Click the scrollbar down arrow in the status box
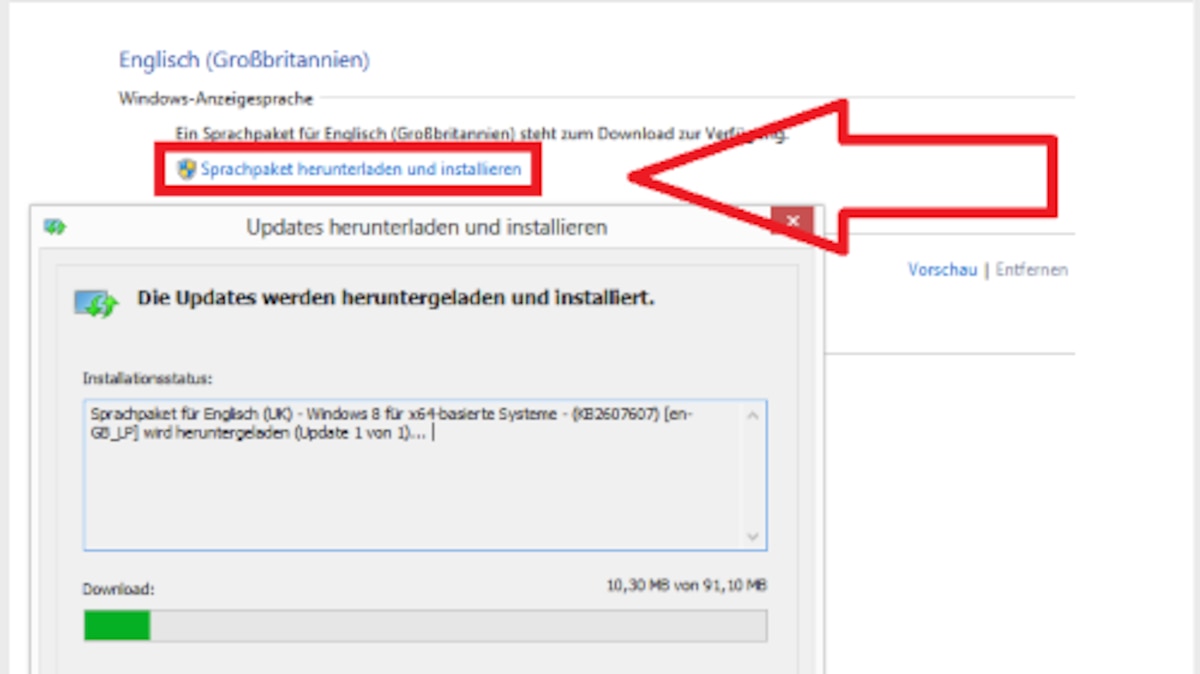 (x=752, y=536)
